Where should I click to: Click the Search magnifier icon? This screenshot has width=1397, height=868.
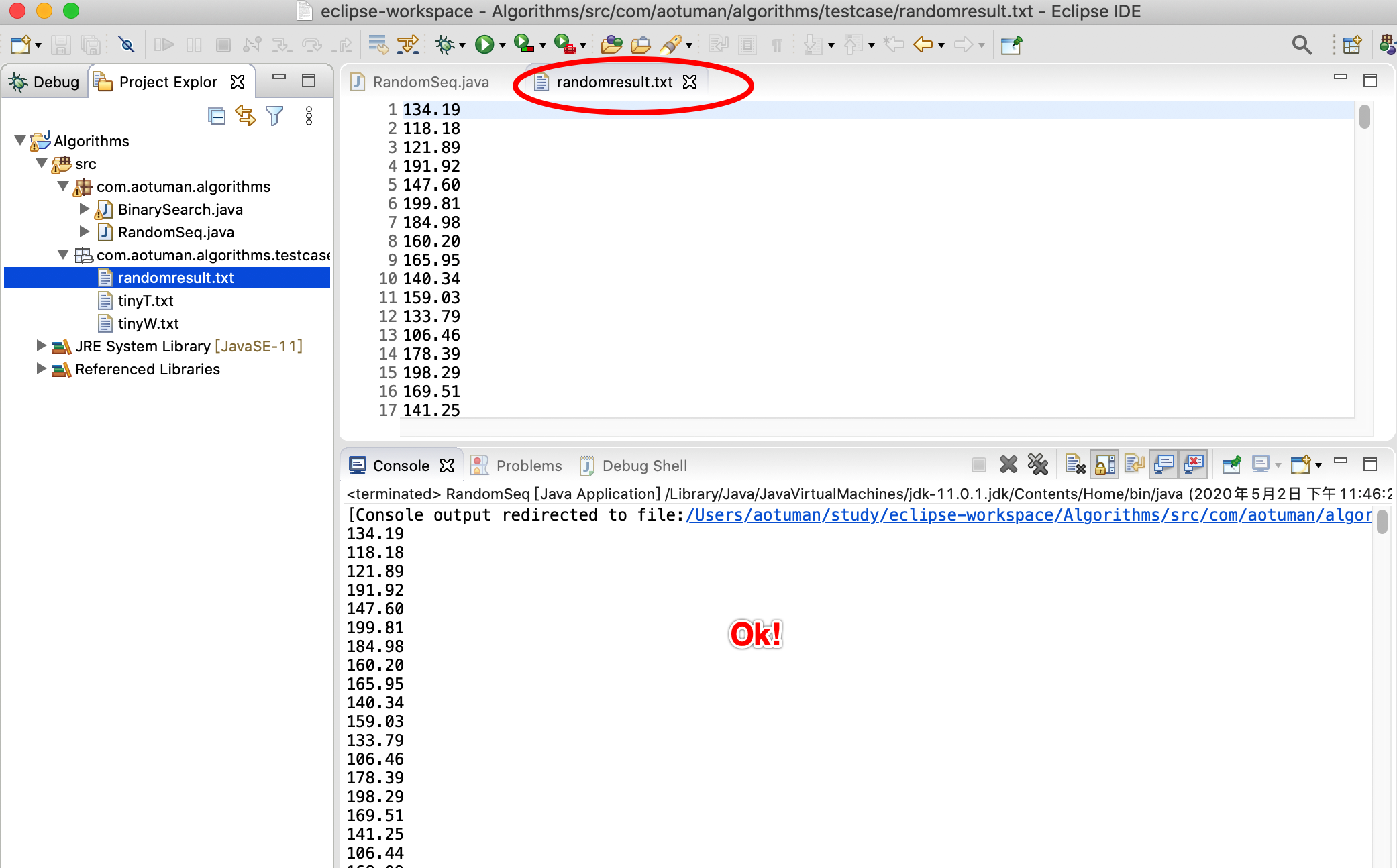(1301, 45)
